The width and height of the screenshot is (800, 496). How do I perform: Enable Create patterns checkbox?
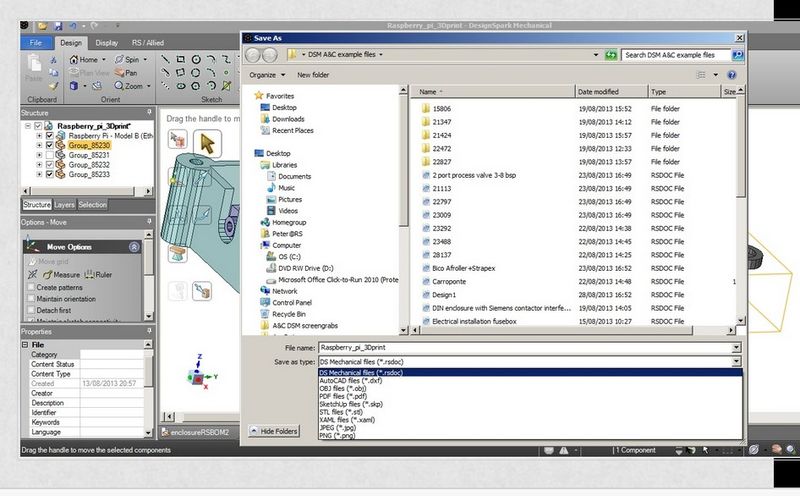click(31, 287)
